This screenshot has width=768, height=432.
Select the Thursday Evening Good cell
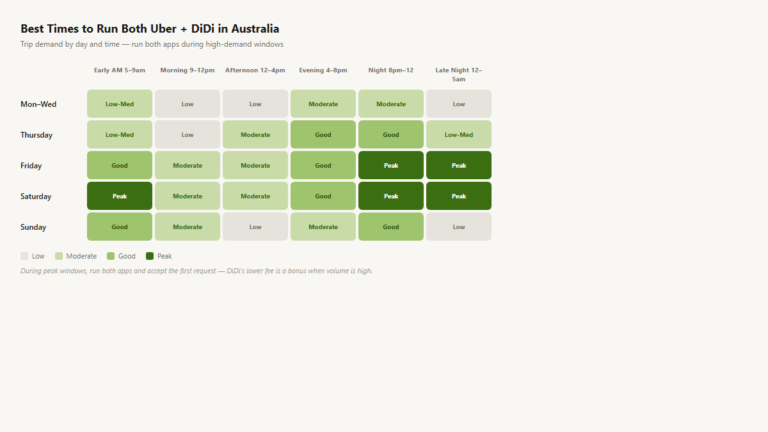(323, 135)
